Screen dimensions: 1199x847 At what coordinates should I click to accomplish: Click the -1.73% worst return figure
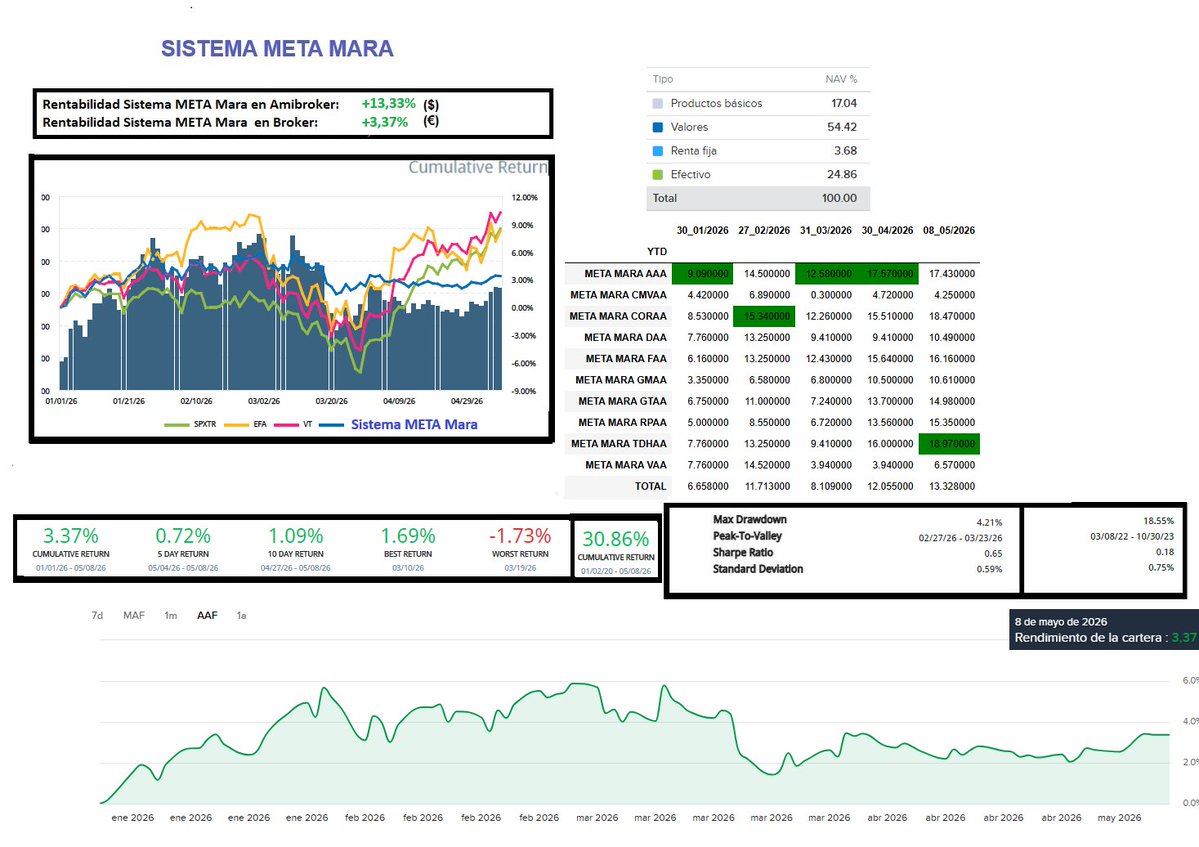[x=520, y=536]
